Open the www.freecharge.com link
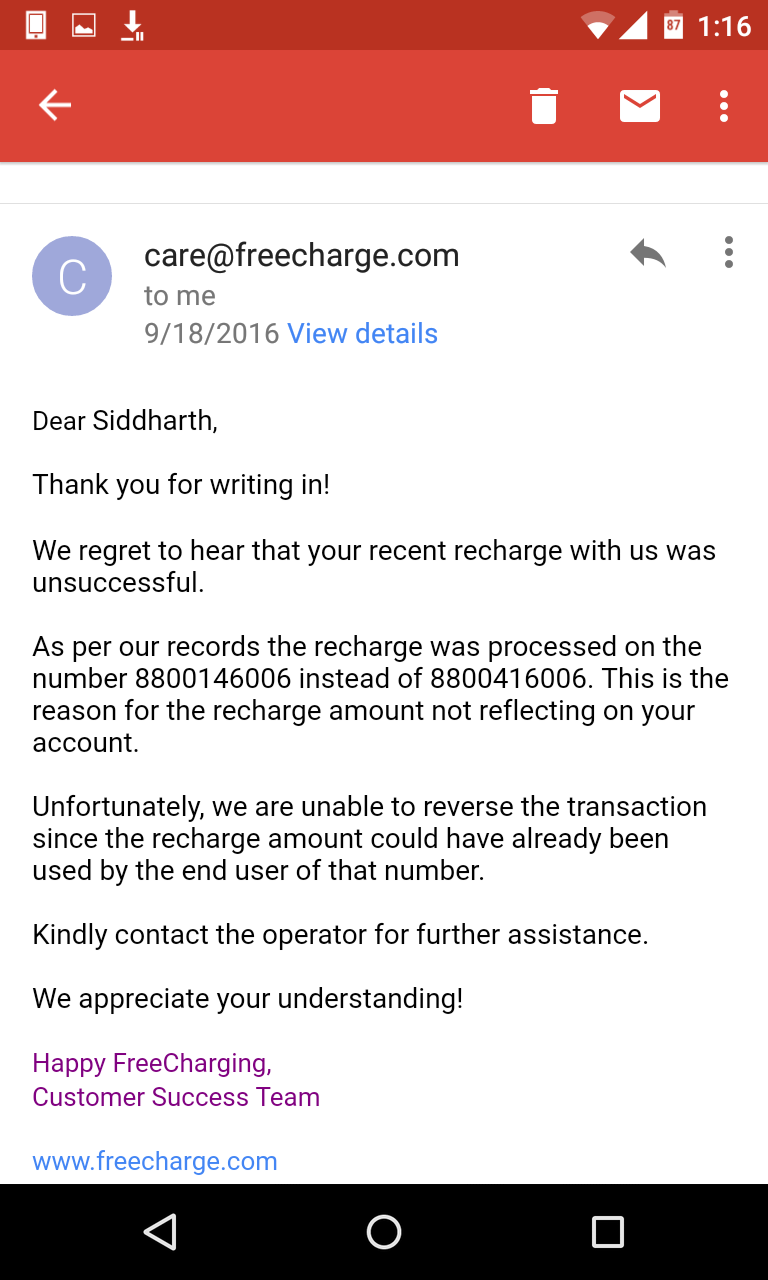This screenshot has height=1280, width=768. pos(155,1161)
